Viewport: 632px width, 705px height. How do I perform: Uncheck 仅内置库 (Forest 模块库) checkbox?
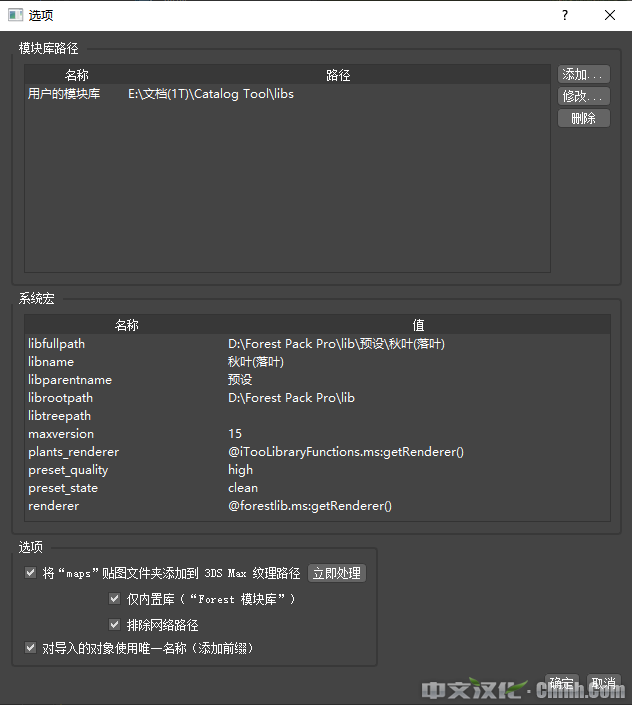pos(115,599)
